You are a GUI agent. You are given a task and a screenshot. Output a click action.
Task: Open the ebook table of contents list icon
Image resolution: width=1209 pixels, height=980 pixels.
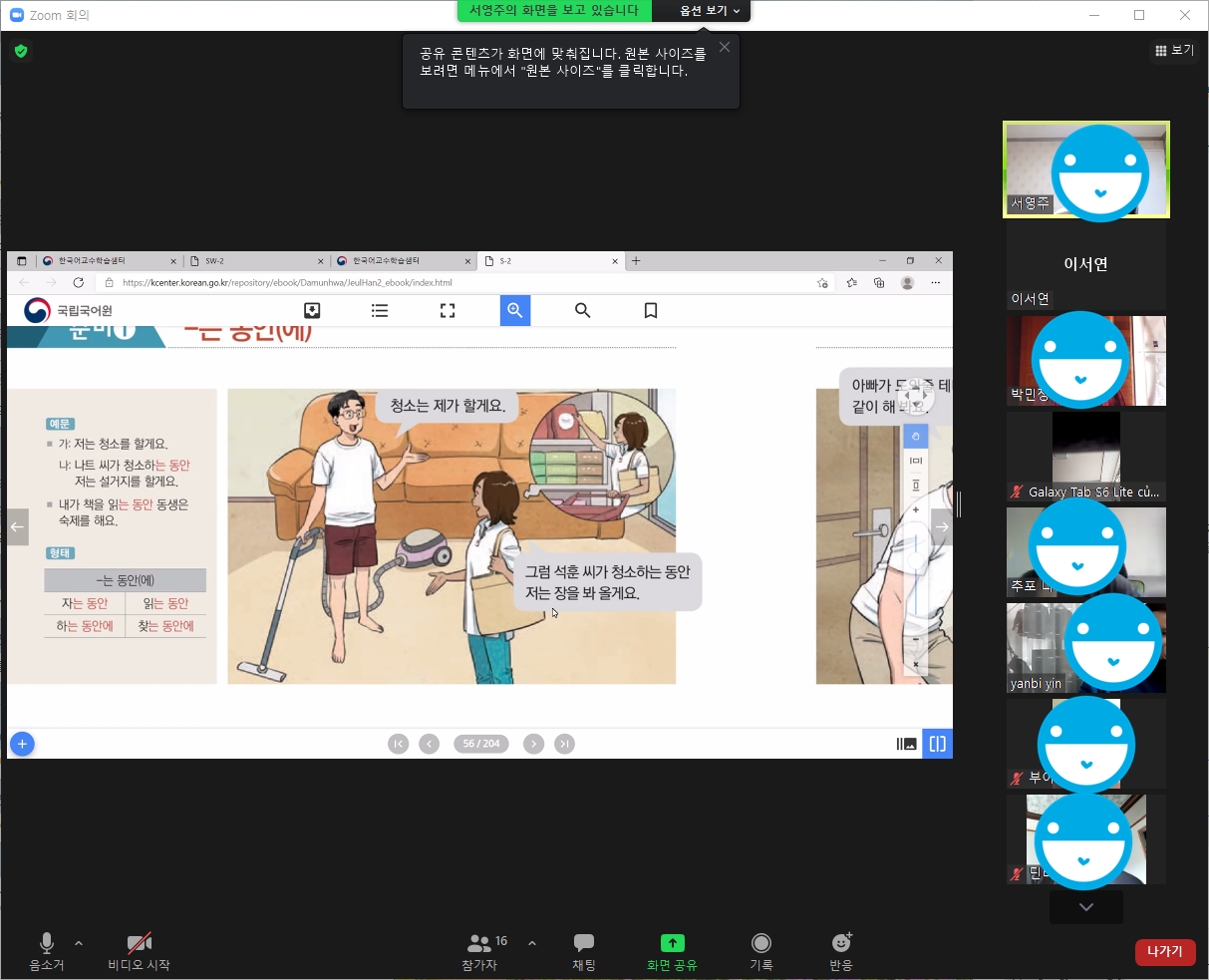380,311
